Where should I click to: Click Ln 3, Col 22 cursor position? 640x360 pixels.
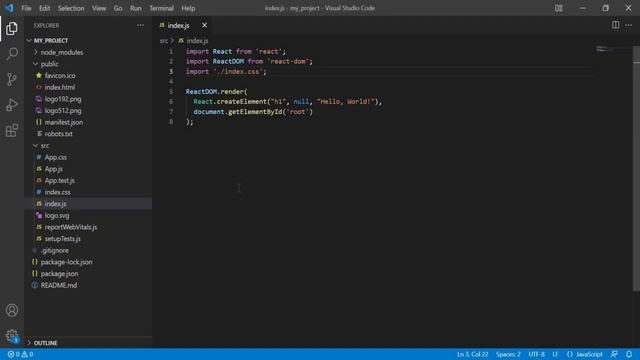coord(472,354)
